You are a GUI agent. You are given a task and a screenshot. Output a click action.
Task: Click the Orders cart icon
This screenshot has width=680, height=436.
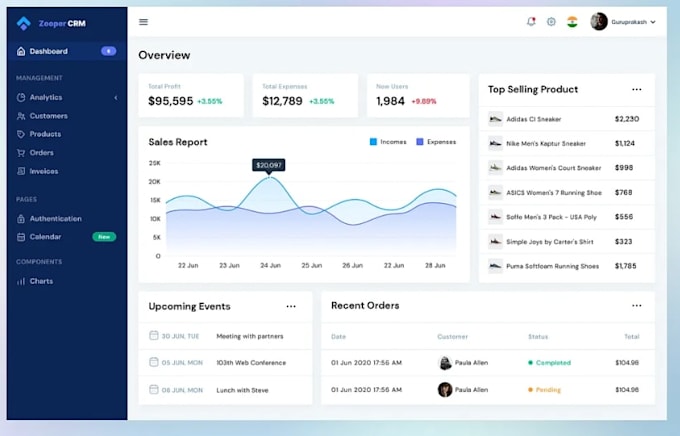21,153
